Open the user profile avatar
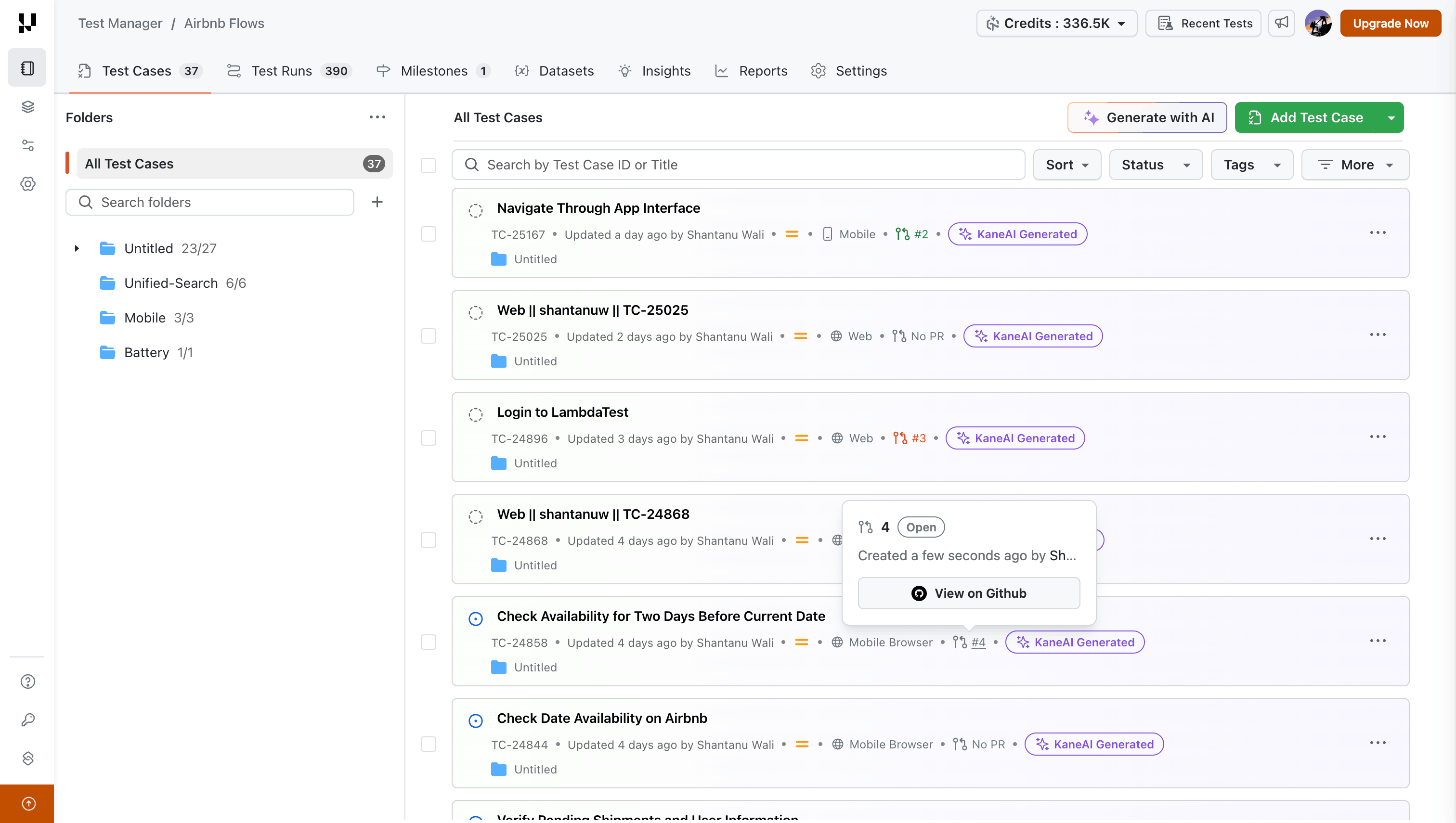 click(1318, 23)
